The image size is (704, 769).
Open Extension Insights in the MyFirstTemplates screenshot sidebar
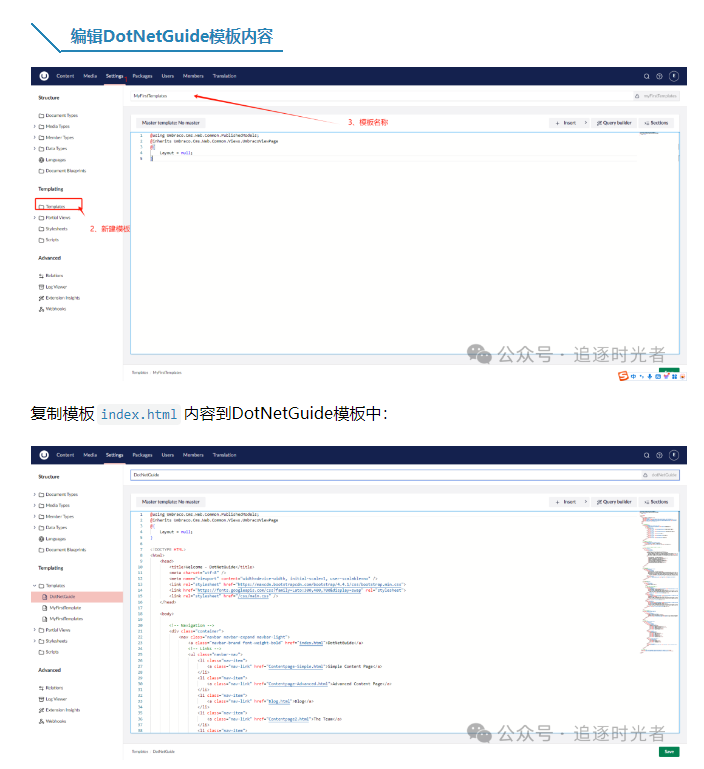[x=59, y=298]
